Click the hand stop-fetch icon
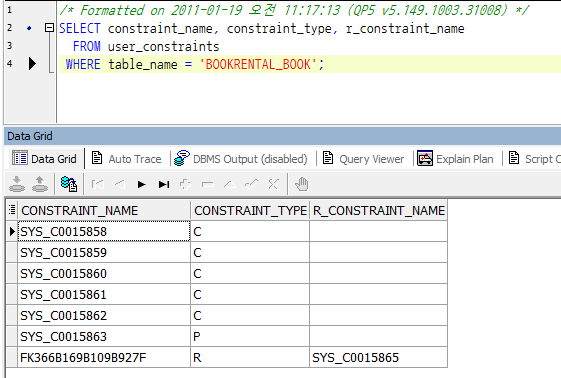 click(302, 185)
